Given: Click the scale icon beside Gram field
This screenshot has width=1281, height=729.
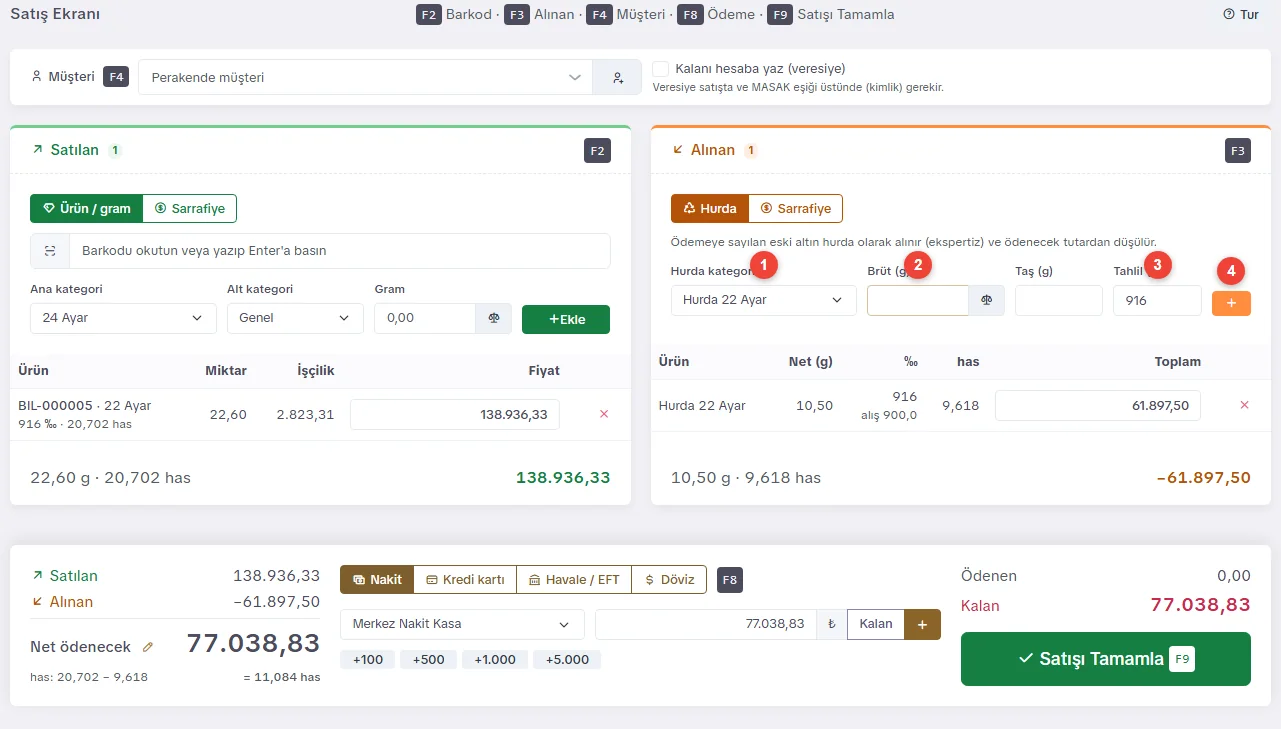Looking at the screenshot, I should 493,319.
